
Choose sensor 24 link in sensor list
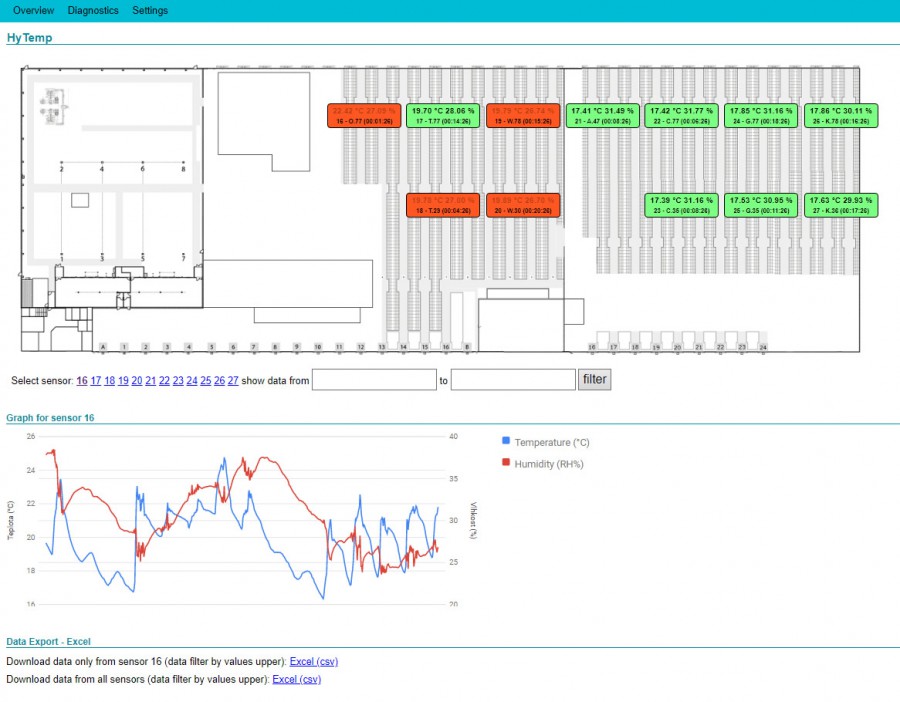(192, 381)
